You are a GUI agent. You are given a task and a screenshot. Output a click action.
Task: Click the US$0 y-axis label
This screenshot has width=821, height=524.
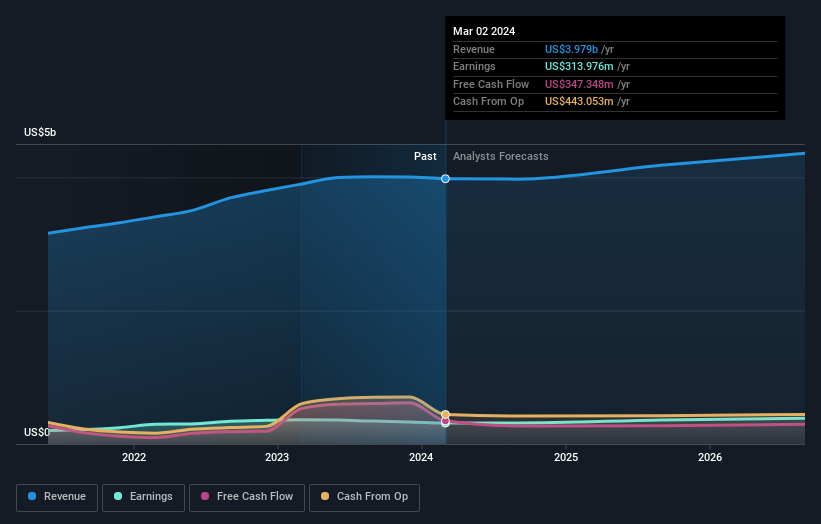tap(37, 432)
